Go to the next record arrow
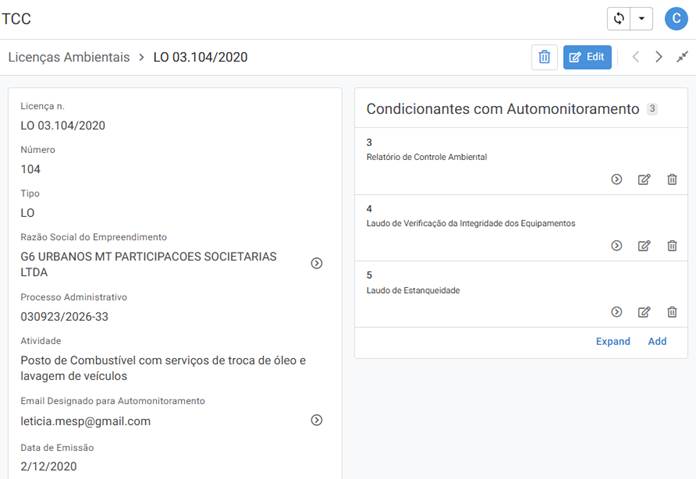 click(659, 57)
